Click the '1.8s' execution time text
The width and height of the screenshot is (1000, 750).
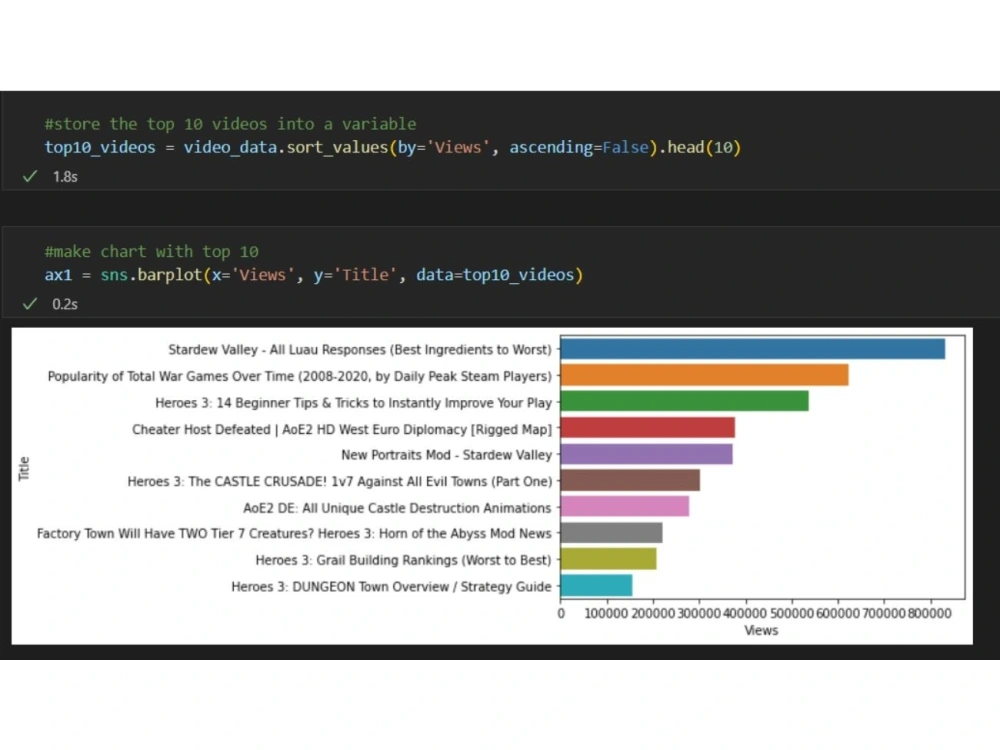(x=65, y=177)
